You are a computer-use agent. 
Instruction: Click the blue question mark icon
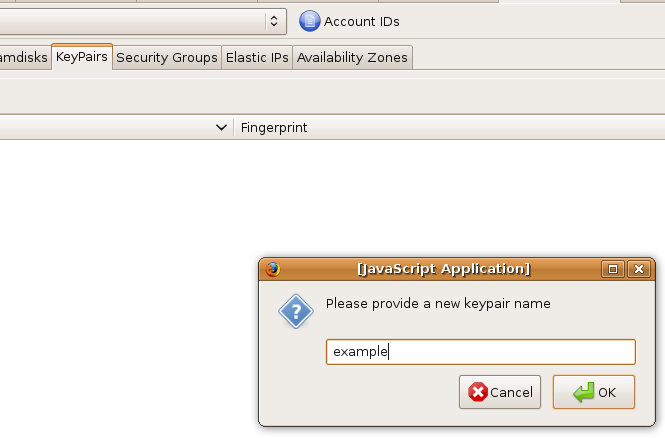pos(296,312)
